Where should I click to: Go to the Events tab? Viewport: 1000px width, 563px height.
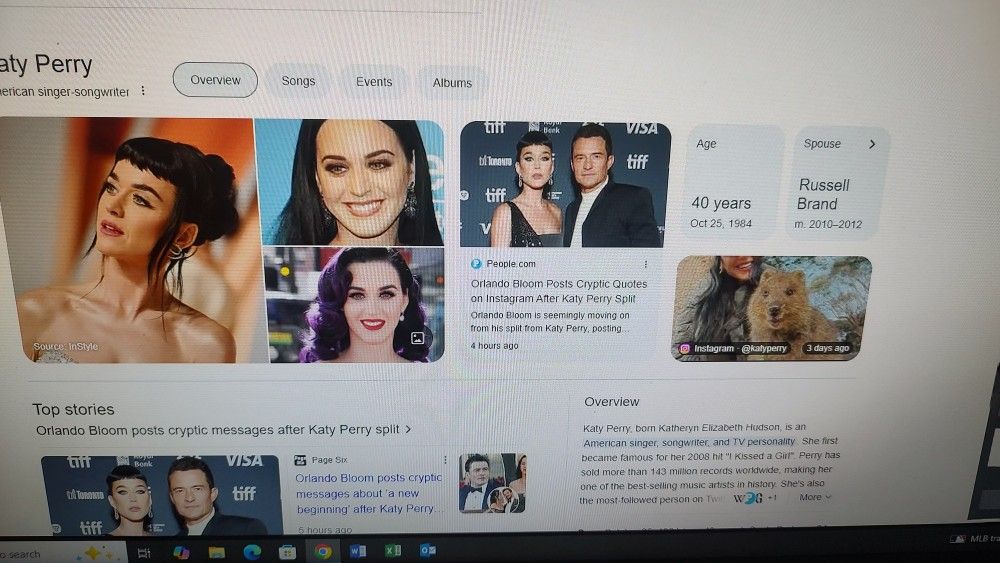(374, 82)
